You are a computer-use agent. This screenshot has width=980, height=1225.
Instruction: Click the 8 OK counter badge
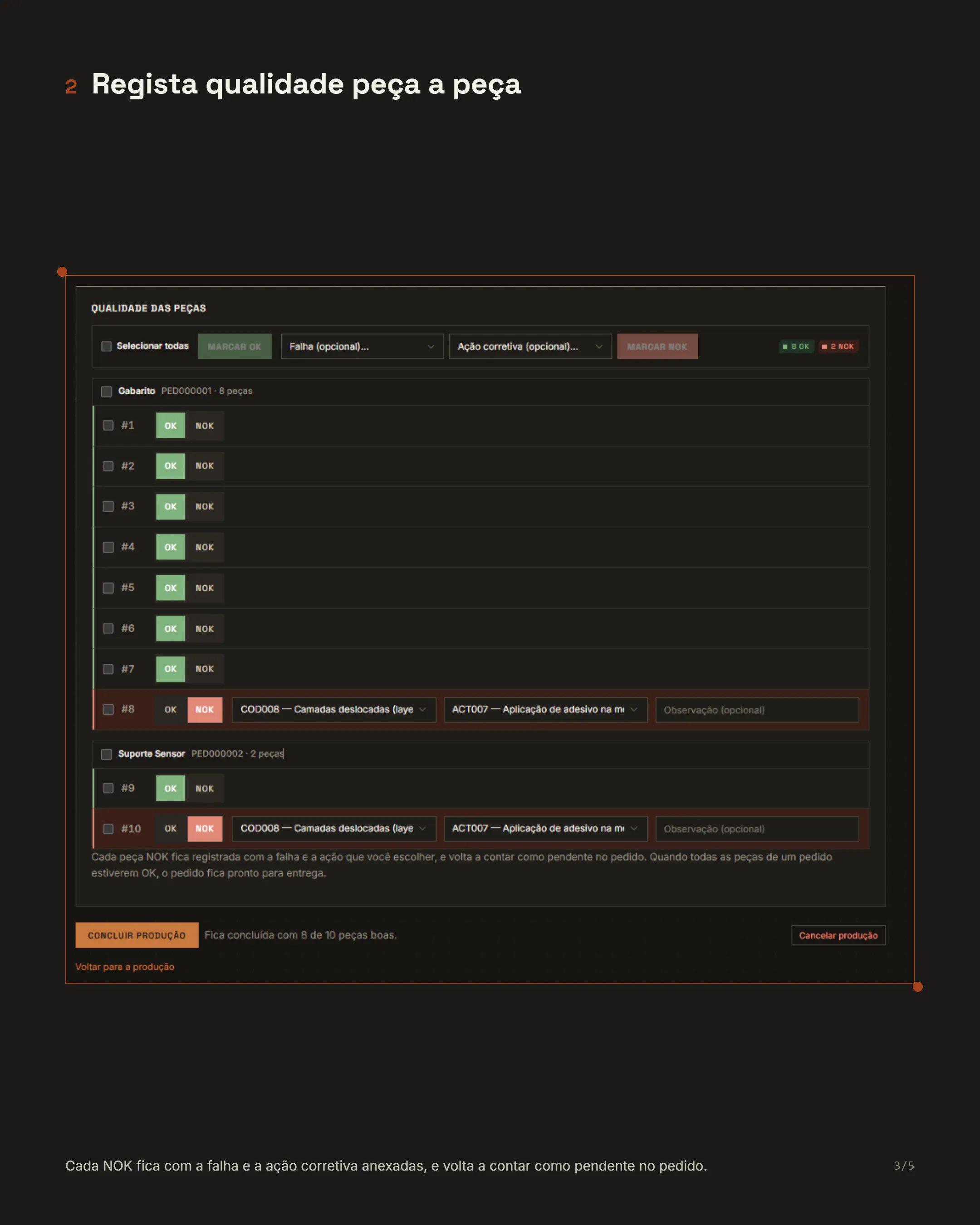pyautogui.click(x=796, y=346)
